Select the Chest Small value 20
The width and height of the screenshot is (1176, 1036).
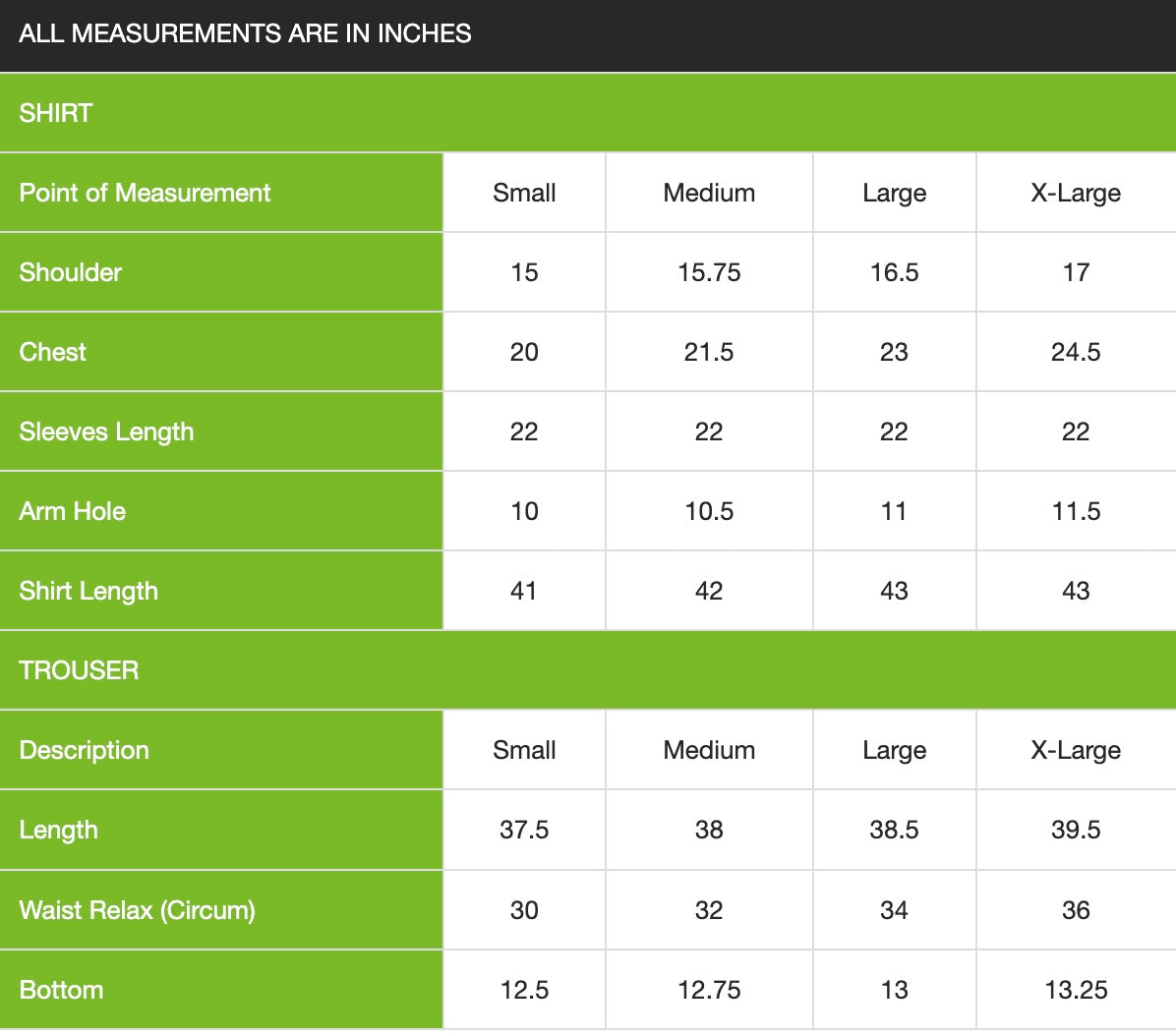click(x=524, y=352)
